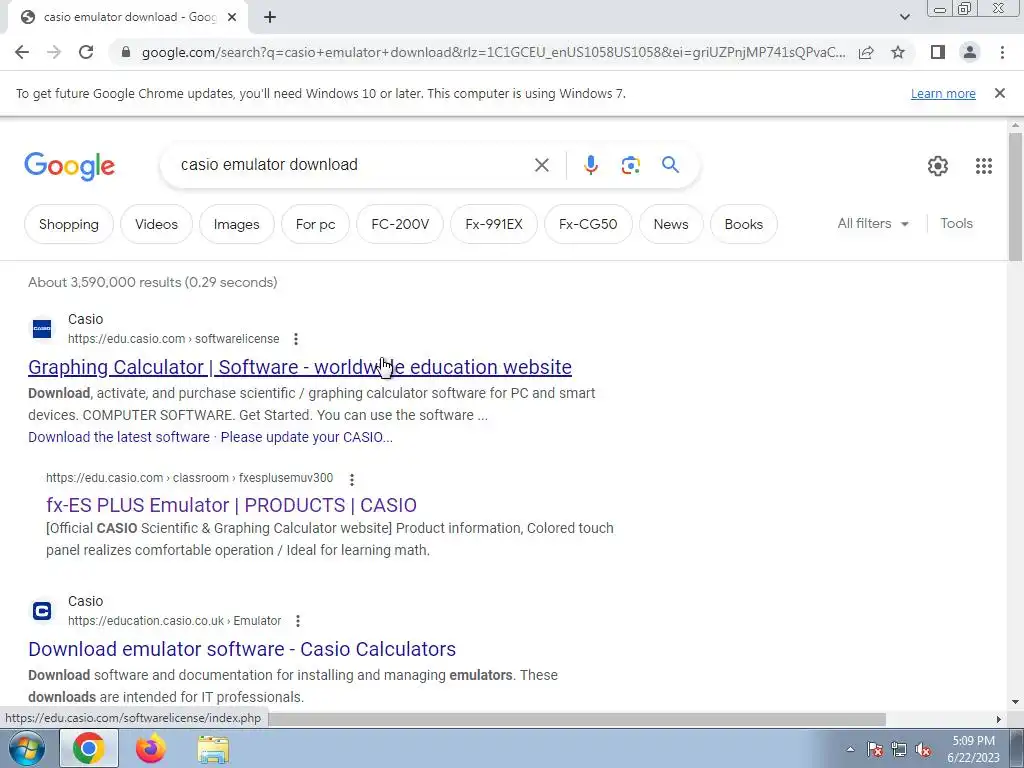Image resolution: width=1024 pixels, height=768 pixels.
Task: Show hidden tray icons arrow
Action: click(850, 749)
